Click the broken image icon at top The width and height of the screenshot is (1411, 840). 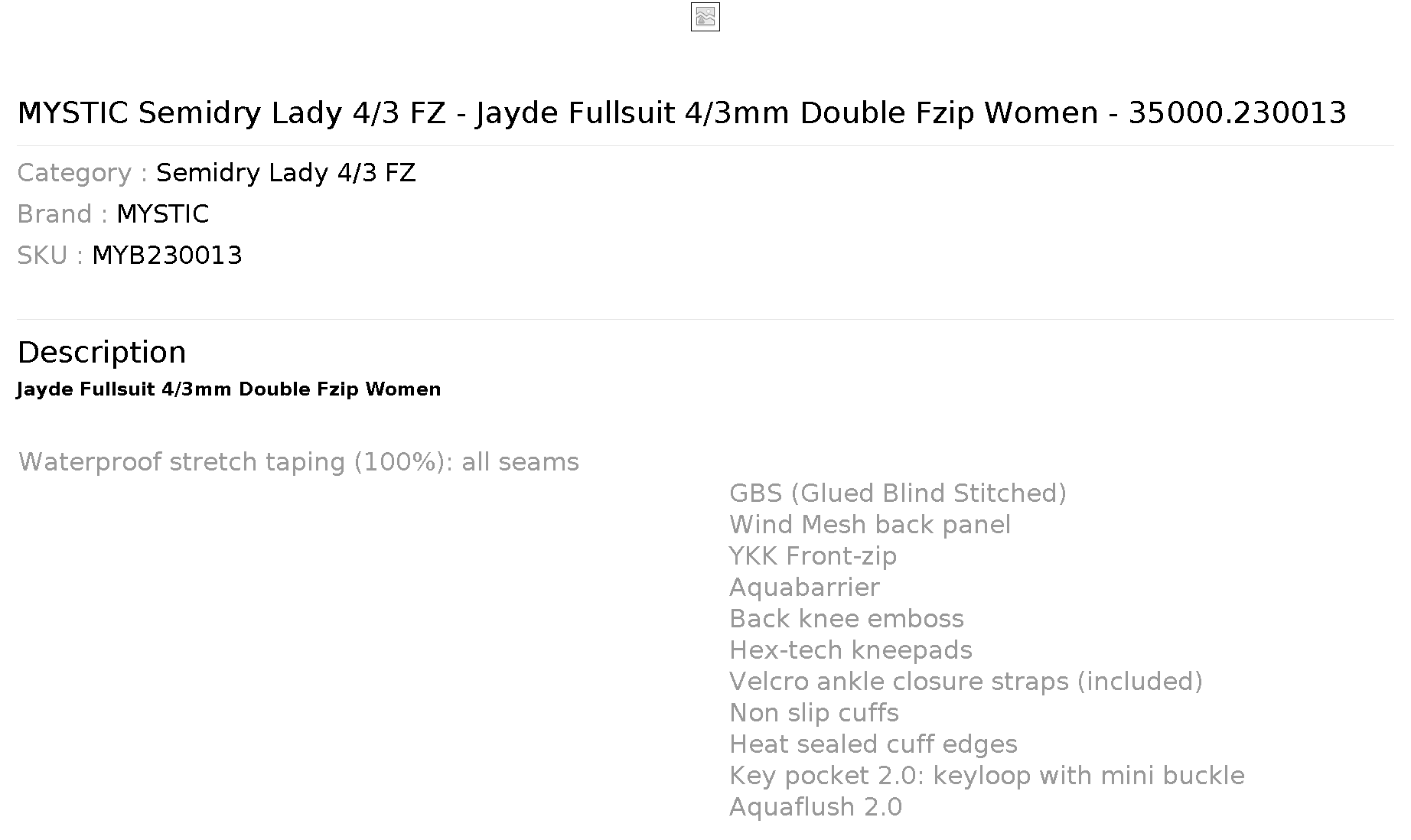[x=705, y=17]
